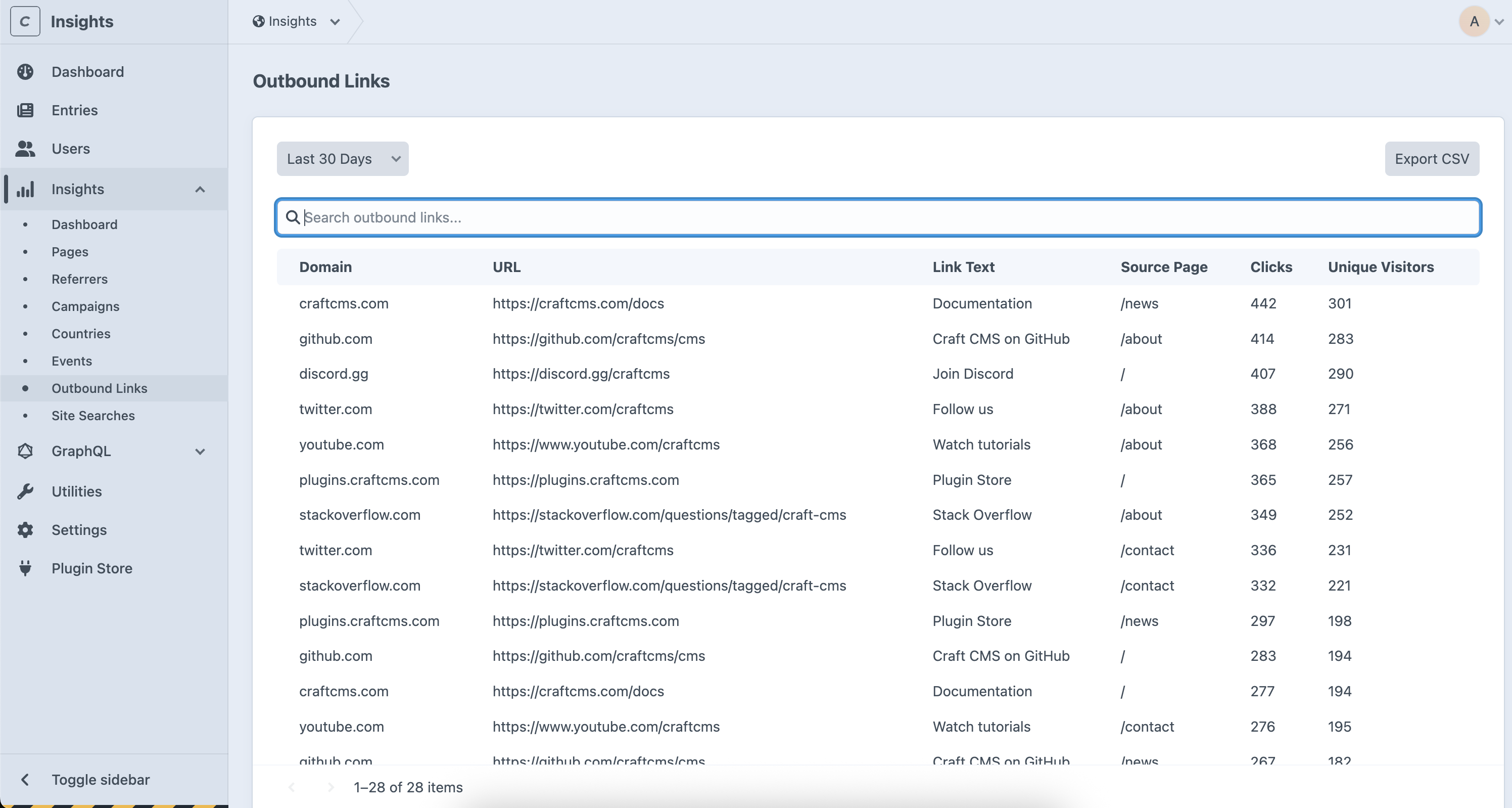Click the Plugin Store plug icon
This screenshot has width=1512, height=808.
(25, 568)
